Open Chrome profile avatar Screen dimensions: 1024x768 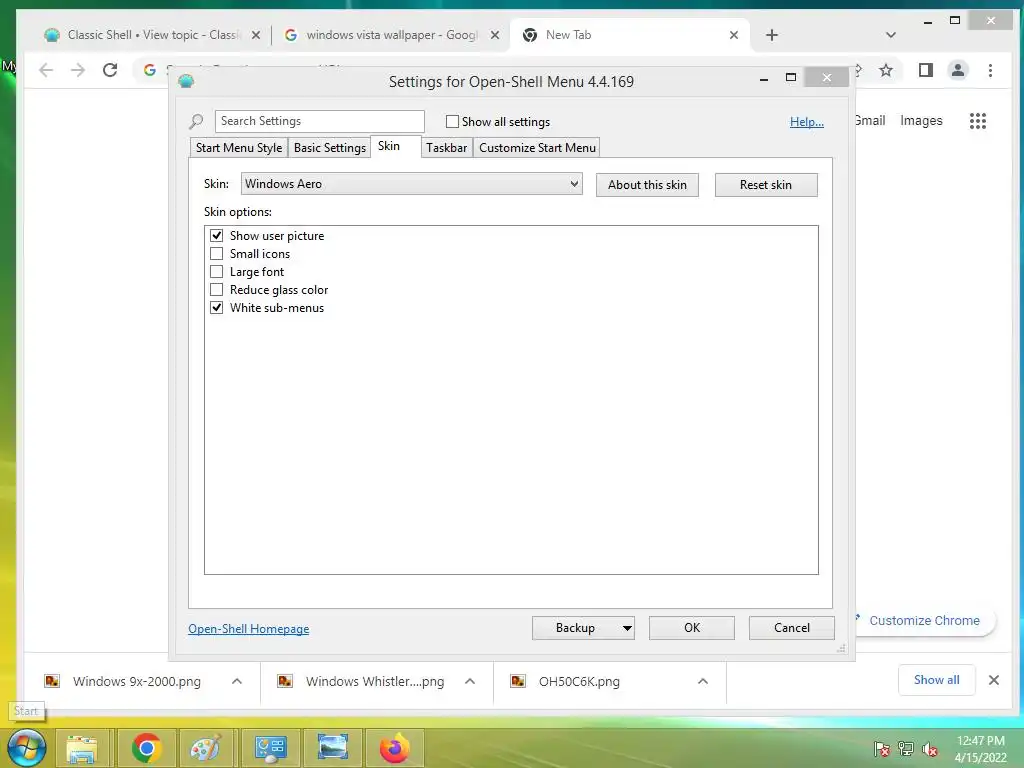(957, 70)
